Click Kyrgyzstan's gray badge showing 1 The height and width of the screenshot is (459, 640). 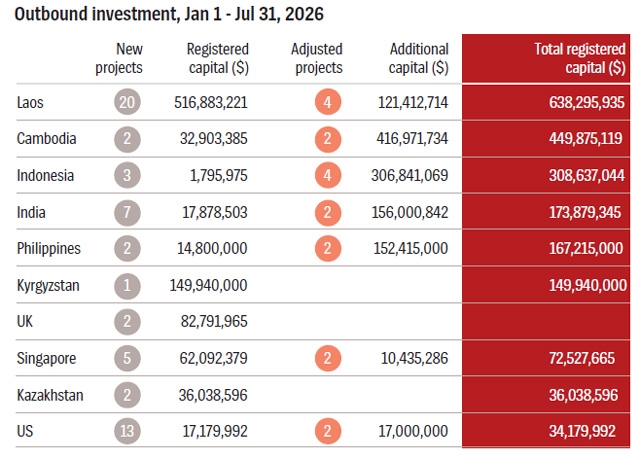(127, 286)
